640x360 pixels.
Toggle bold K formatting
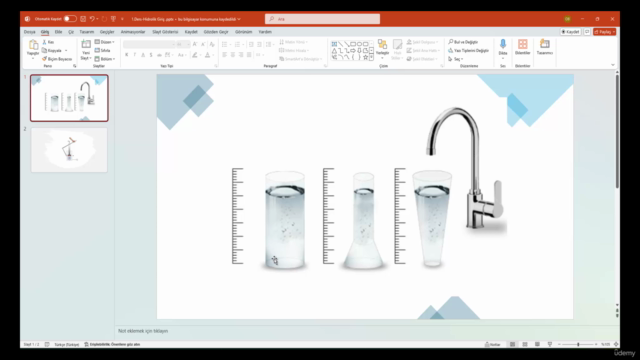coord(127,55)
